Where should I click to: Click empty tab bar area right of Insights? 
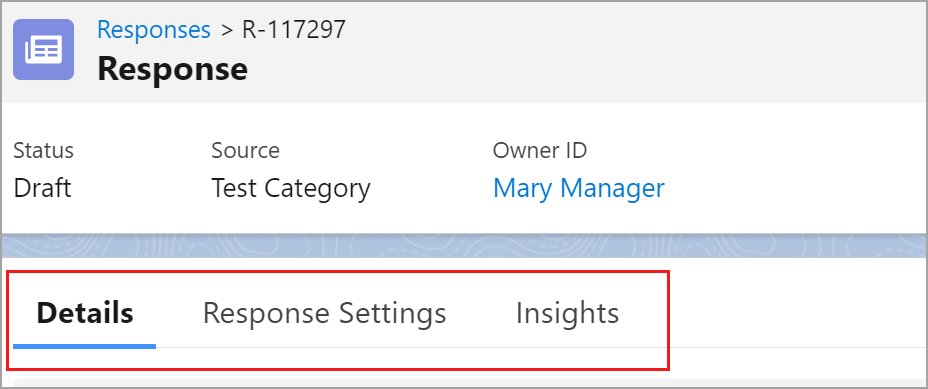(793, 314)
